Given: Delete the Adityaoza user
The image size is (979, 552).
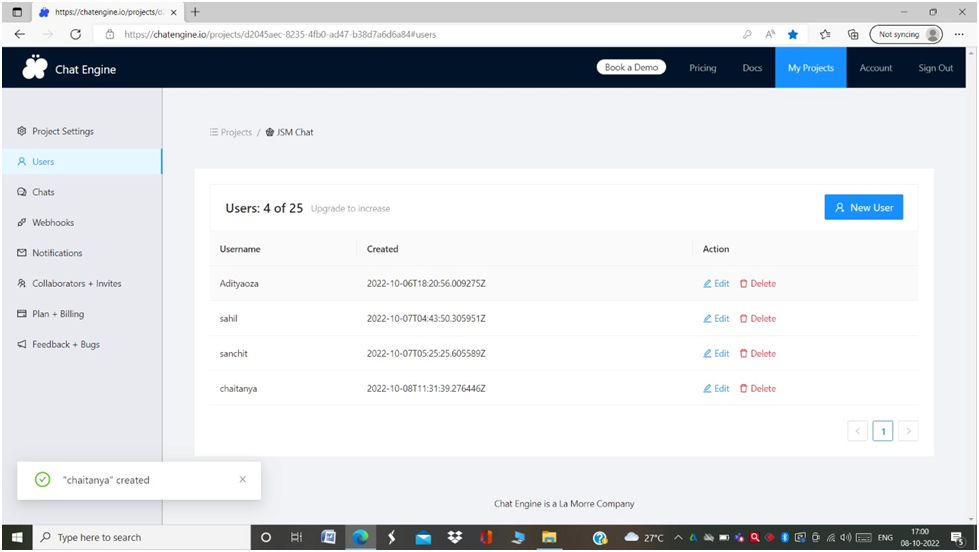Looking at the screenshot, I should [x=758, y=283].
